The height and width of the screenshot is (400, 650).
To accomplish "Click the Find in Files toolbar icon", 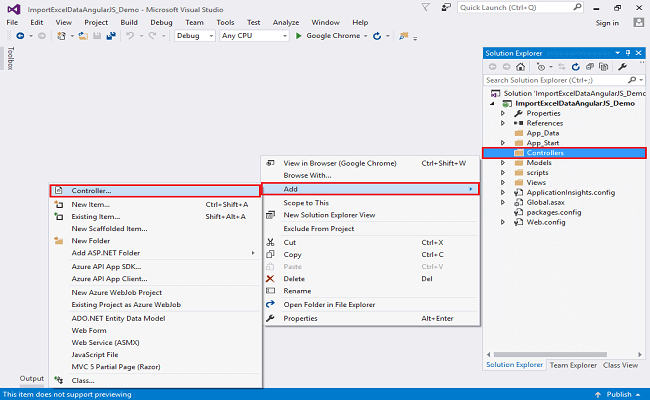I will [403, 36].
